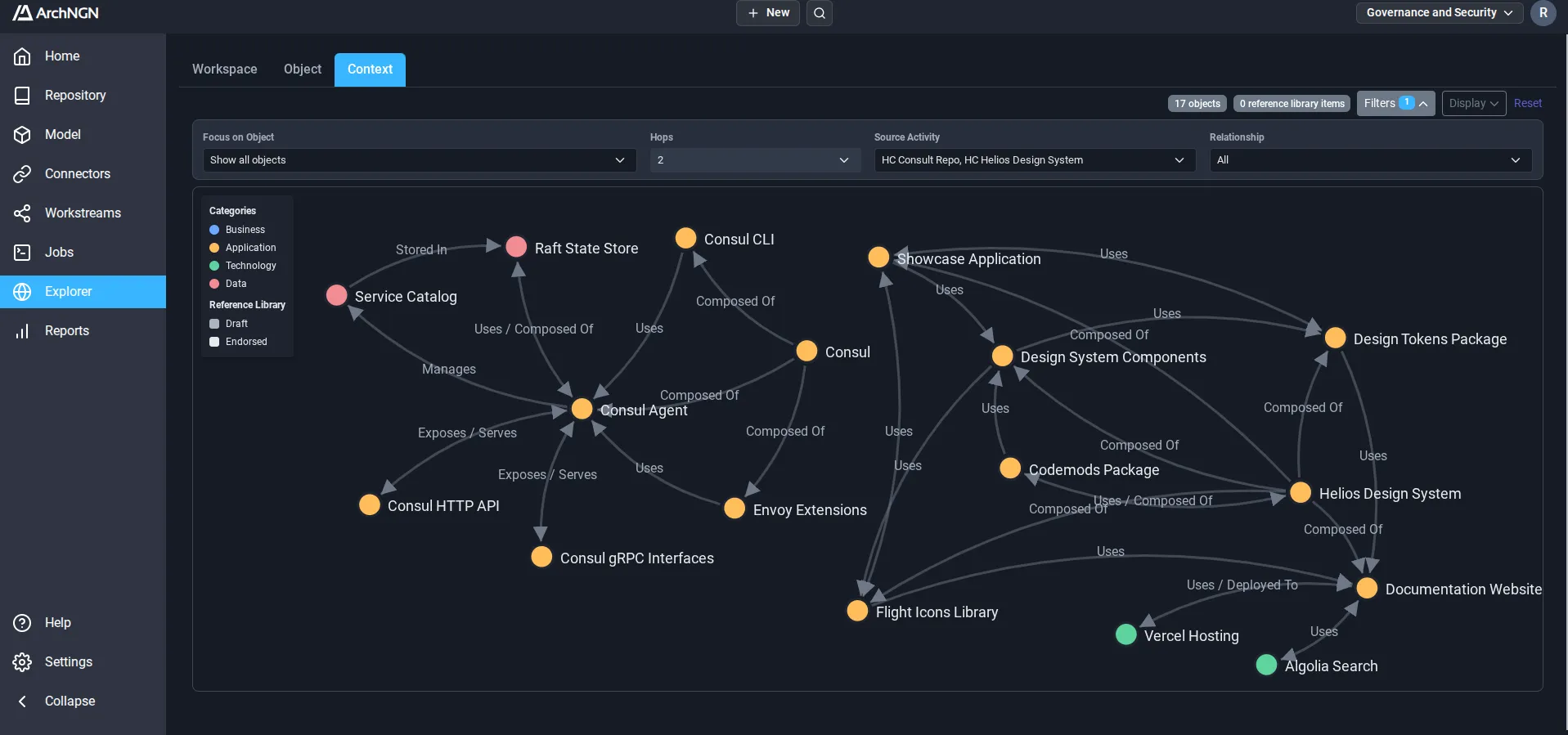Click the Helios Design System node
Screen dimensions: 1568x735
[x=1301, y=492]
